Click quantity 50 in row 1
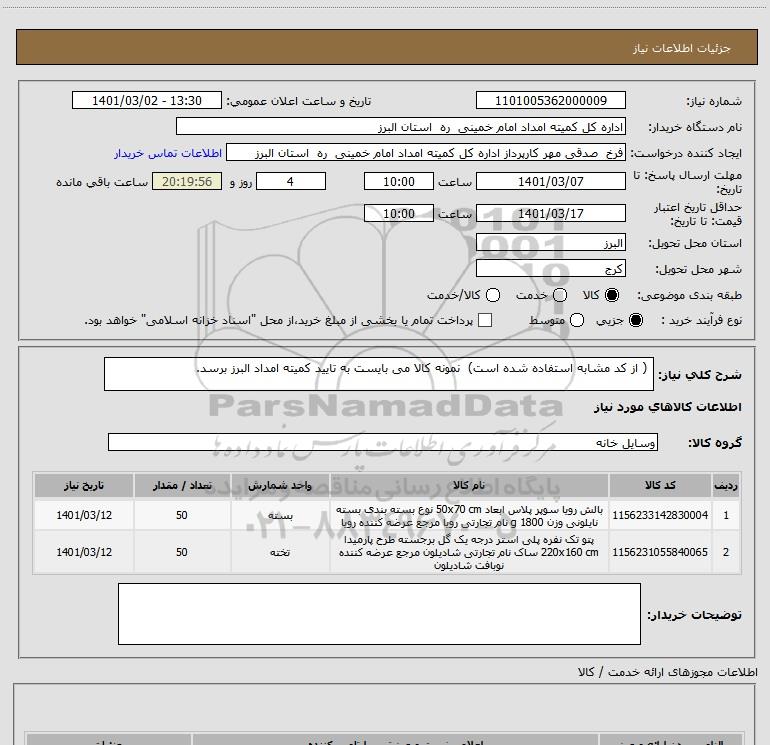The image size is (770, 745). [182, 515]
